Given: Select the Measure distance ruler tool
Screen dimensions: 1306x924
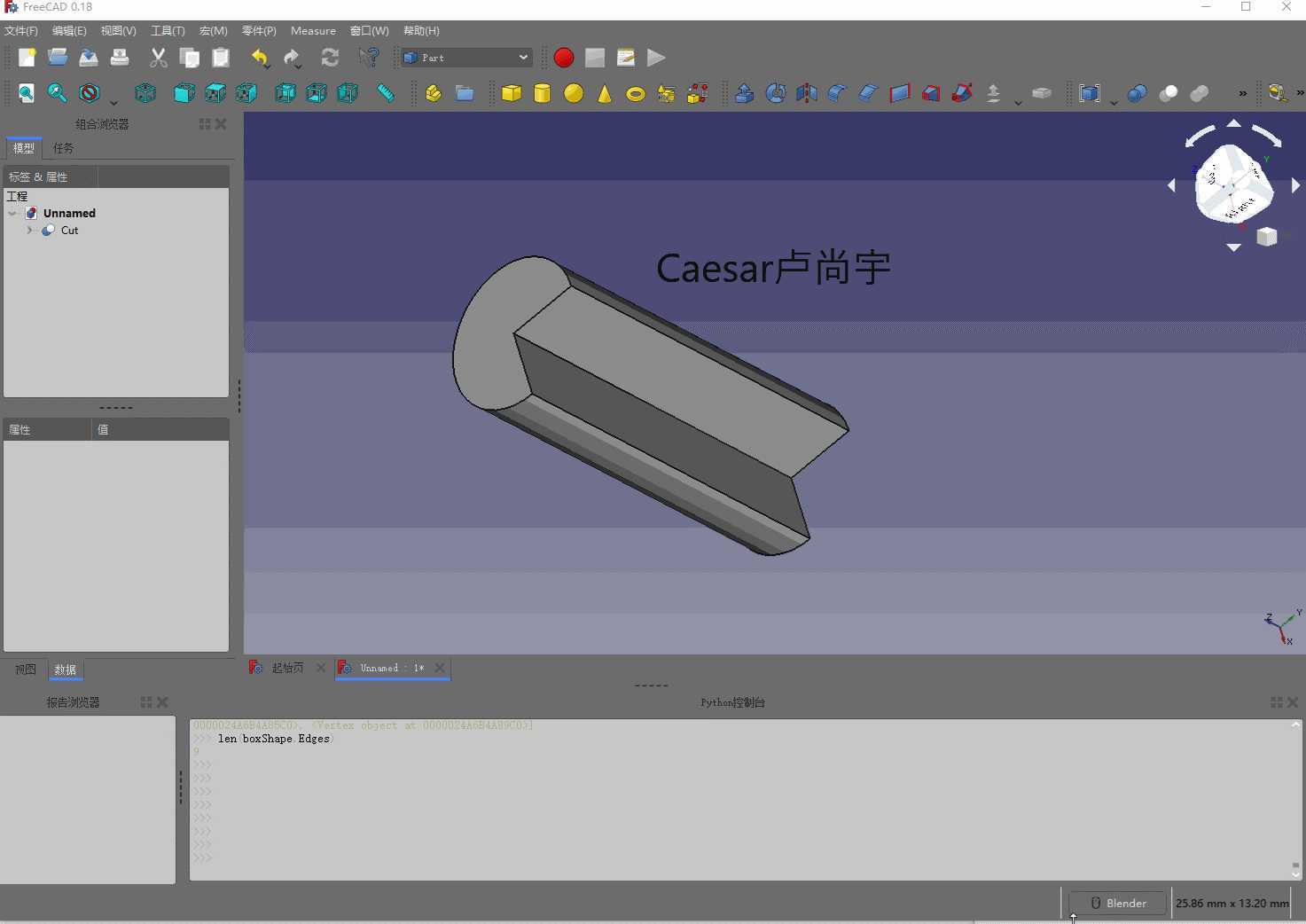Looking at the screenshot, I should click(386, 93).
